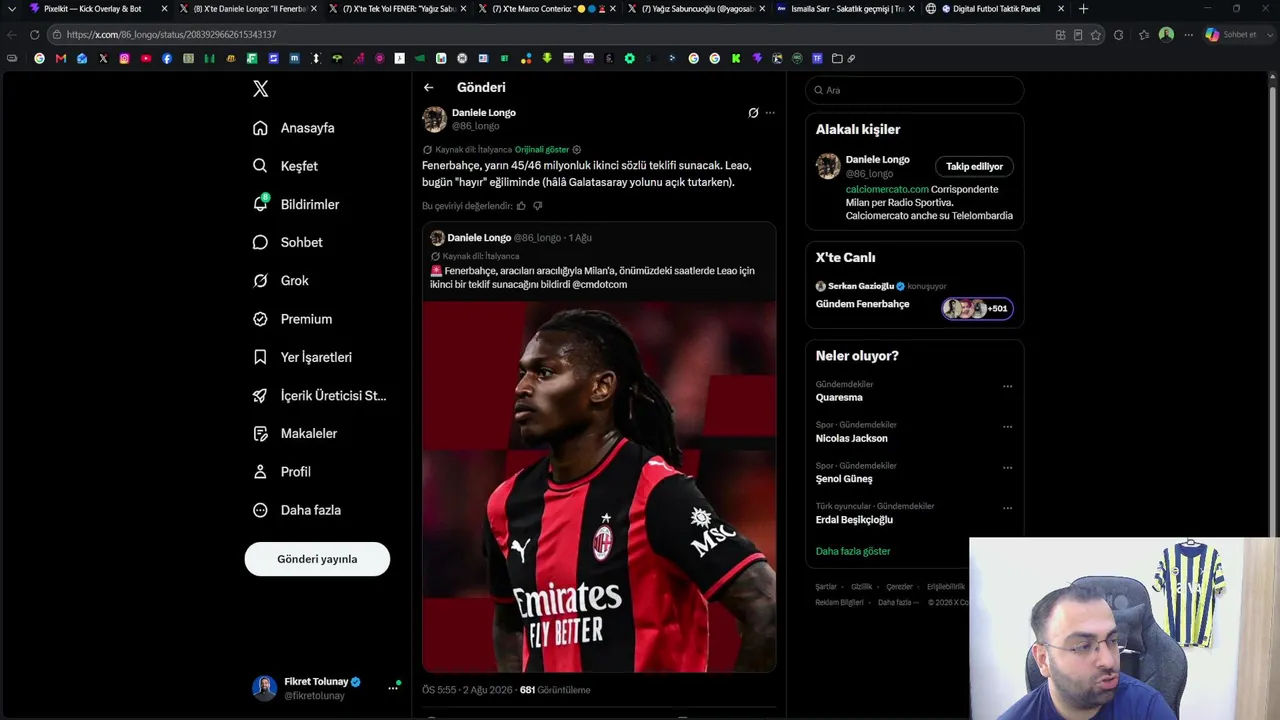Open the YouTube bookmark in bookmarks bar
The height and width of the screenshot is (720, 1280).
click(146, 58)
